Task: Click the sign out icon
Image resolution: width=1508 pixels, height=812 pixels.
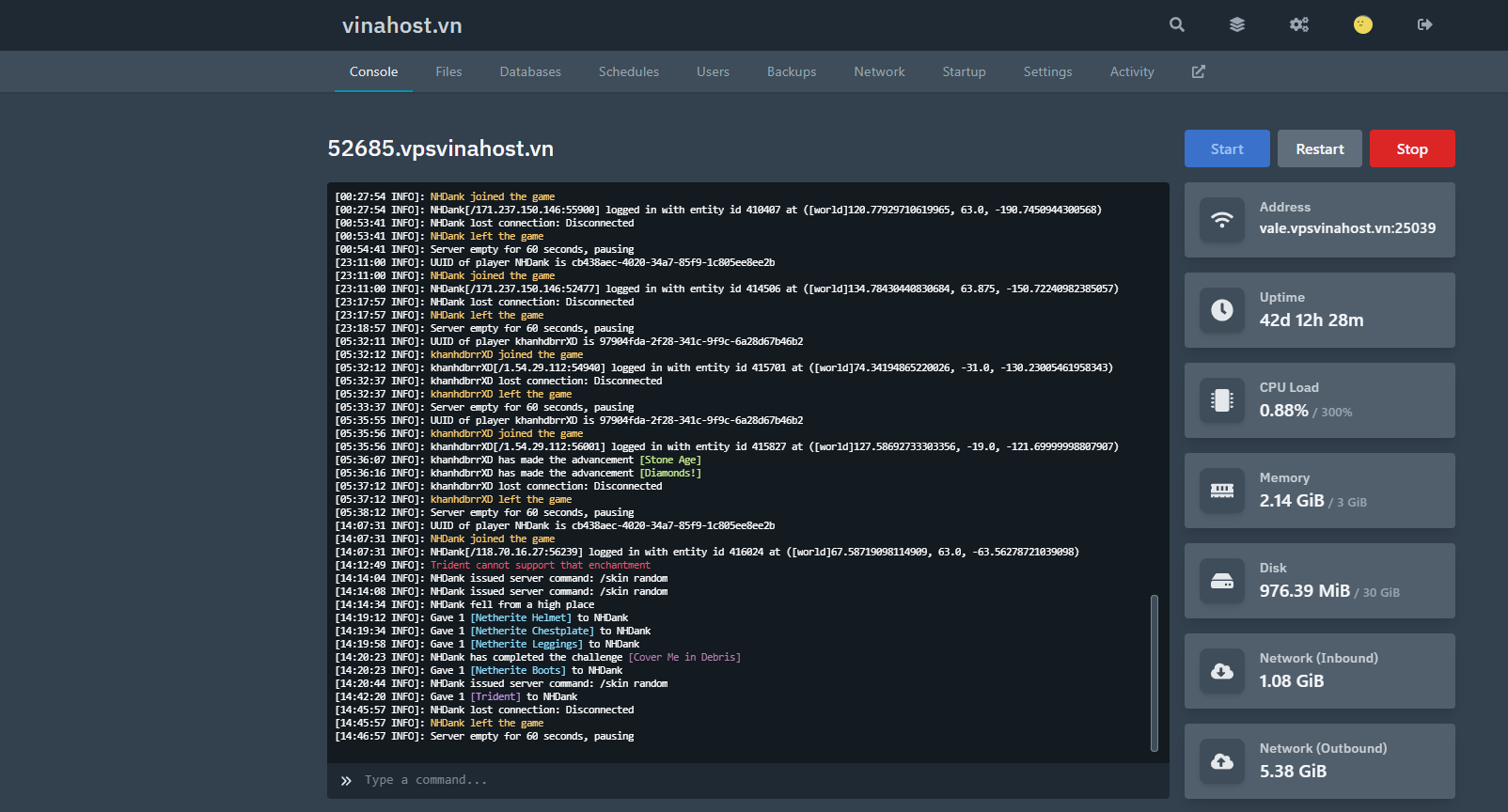Action: [x=1424, y=25]
